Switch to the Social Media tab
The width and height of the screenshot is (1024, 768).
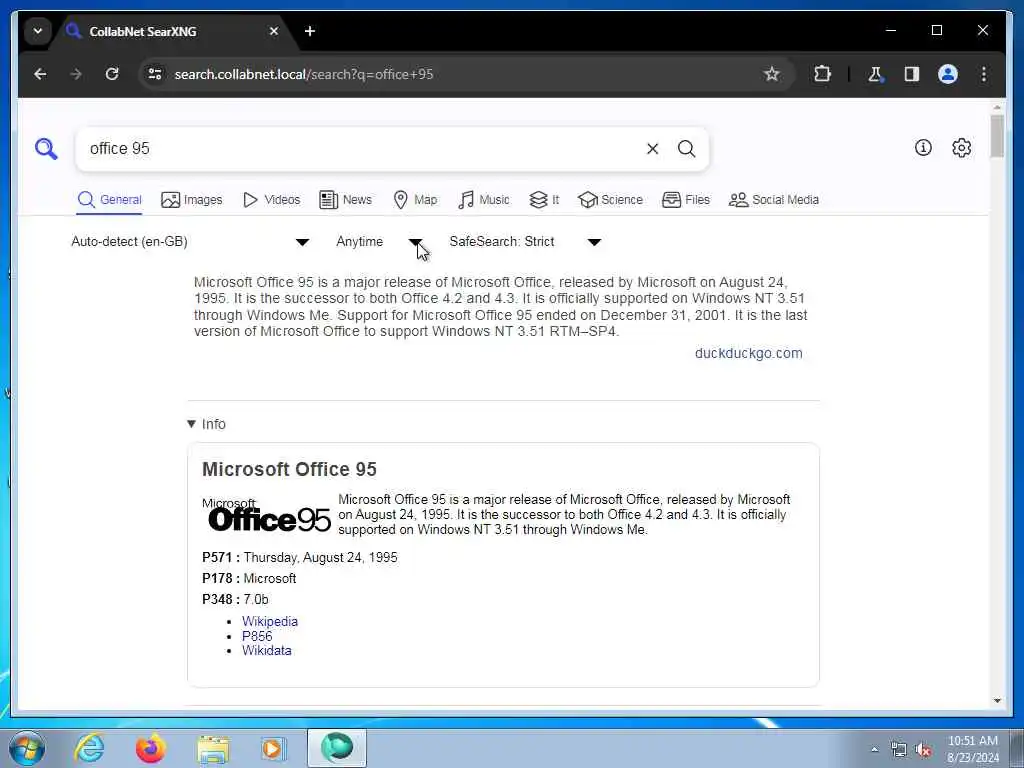tap(774, 200)
